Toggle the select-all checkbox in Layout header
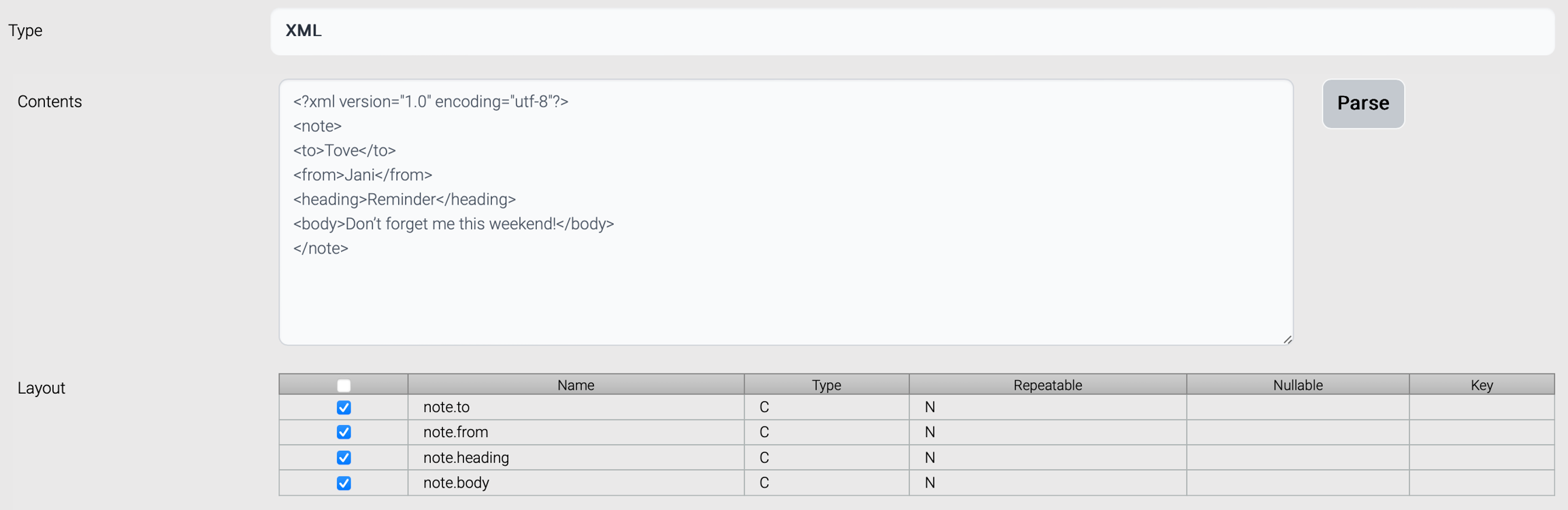 pyautogui.click(x=344, y=386)
